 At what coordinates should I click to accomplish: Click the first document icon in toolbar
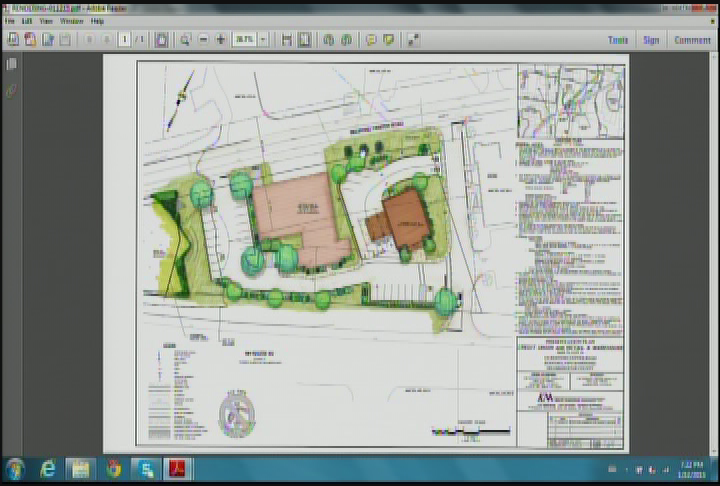point(13,40)
